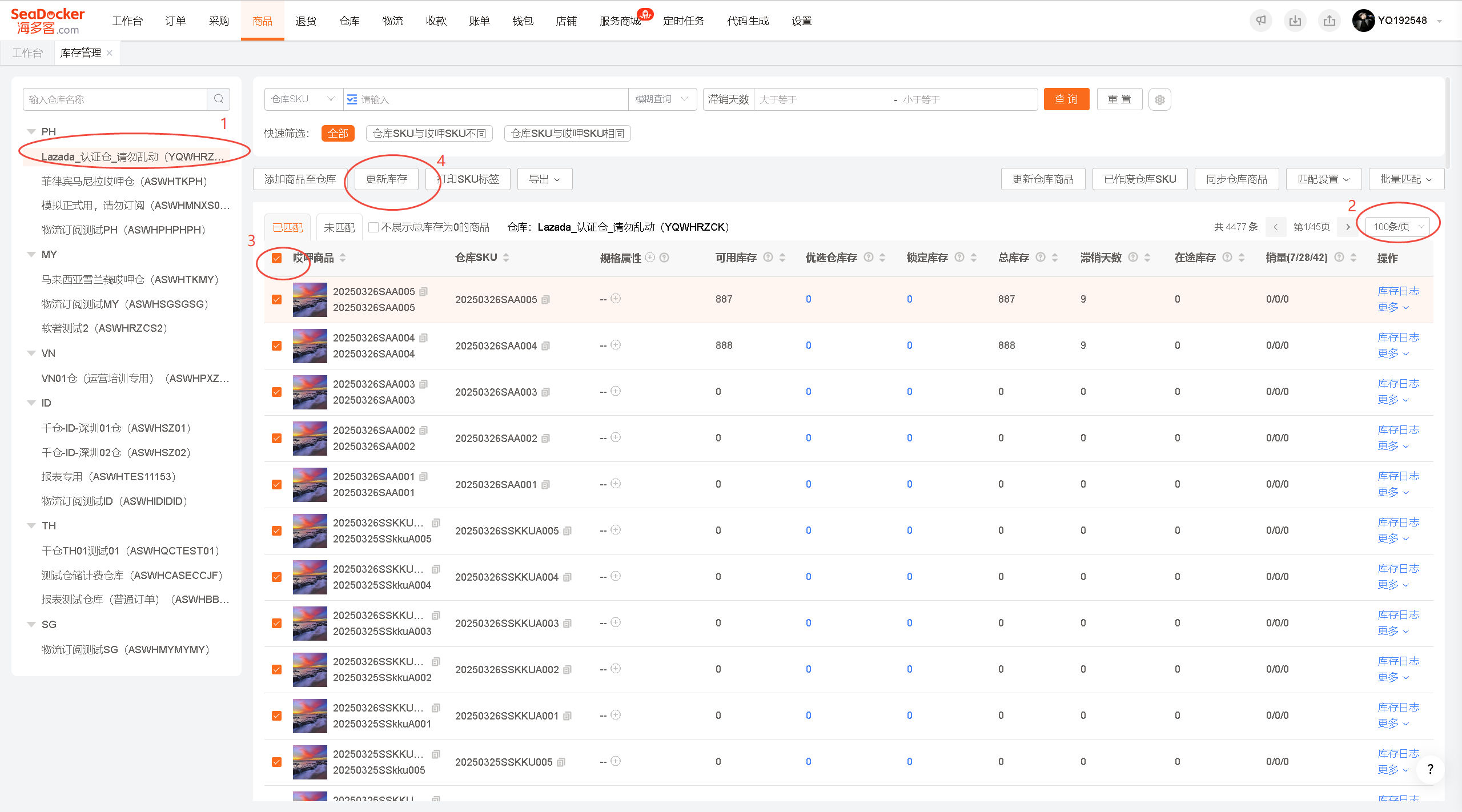The height and width of the screenshot is (812, 1462).
Task: Click 添加商品至仓库 button
Action: (300, 179)
